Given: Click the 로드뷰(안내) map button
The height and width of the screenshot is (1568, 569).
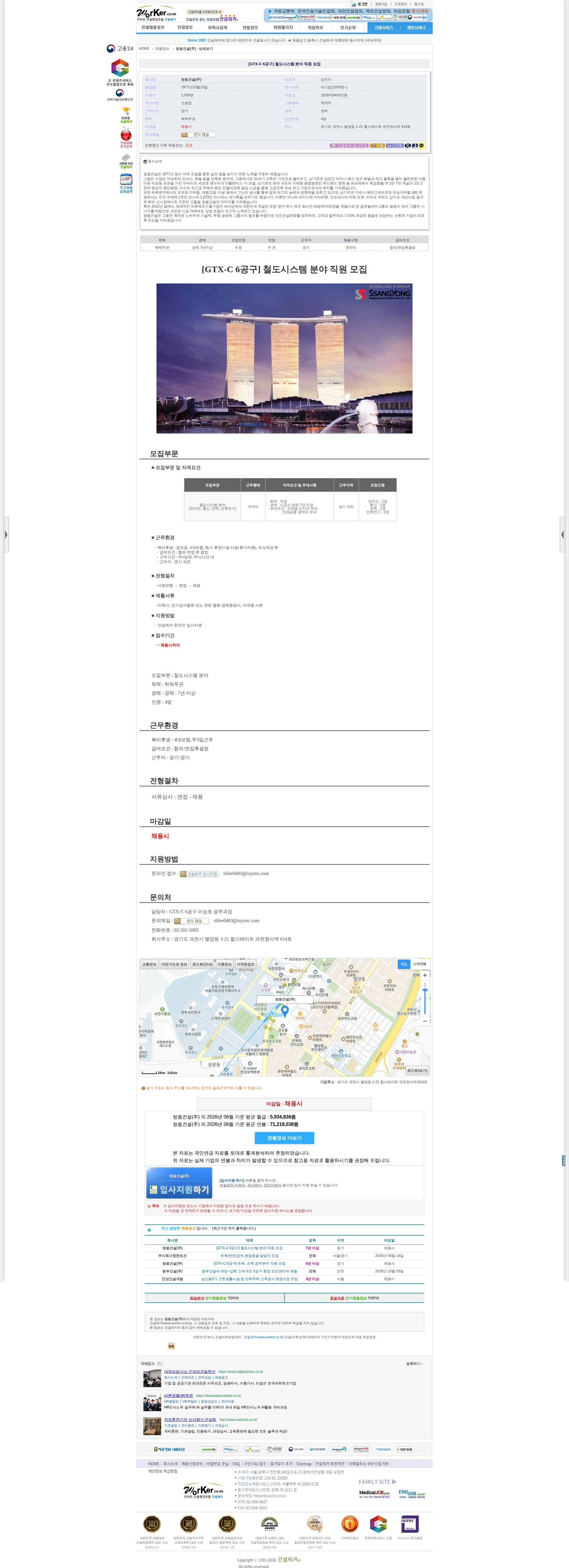Looking at the screenshot, I should (203, 964).
